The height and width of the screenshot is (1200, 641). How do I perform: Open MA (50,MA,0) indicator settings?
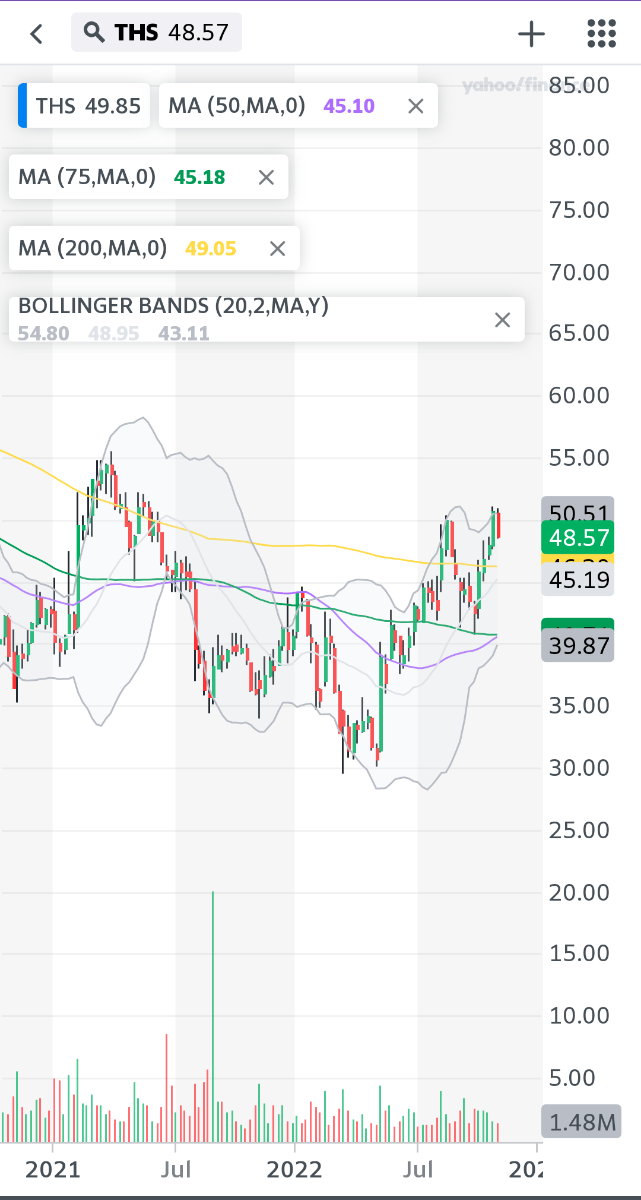tap(237, 106)
